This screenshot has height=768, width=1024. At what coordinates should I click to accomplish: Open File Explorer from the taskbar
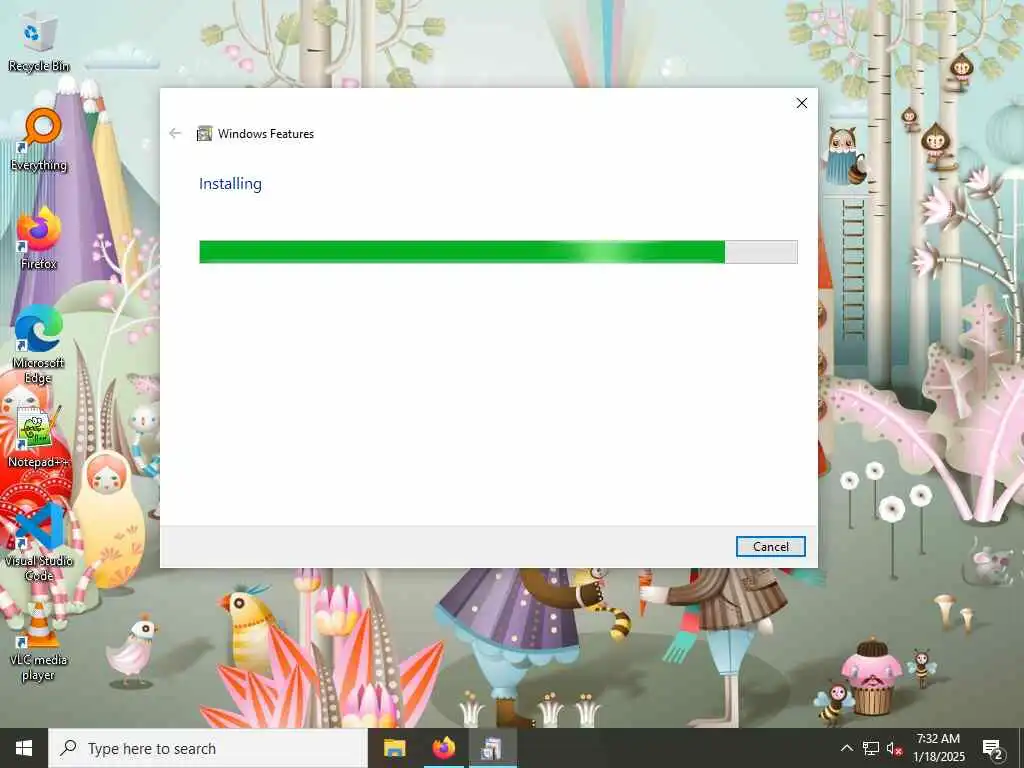tap(394, 748)
